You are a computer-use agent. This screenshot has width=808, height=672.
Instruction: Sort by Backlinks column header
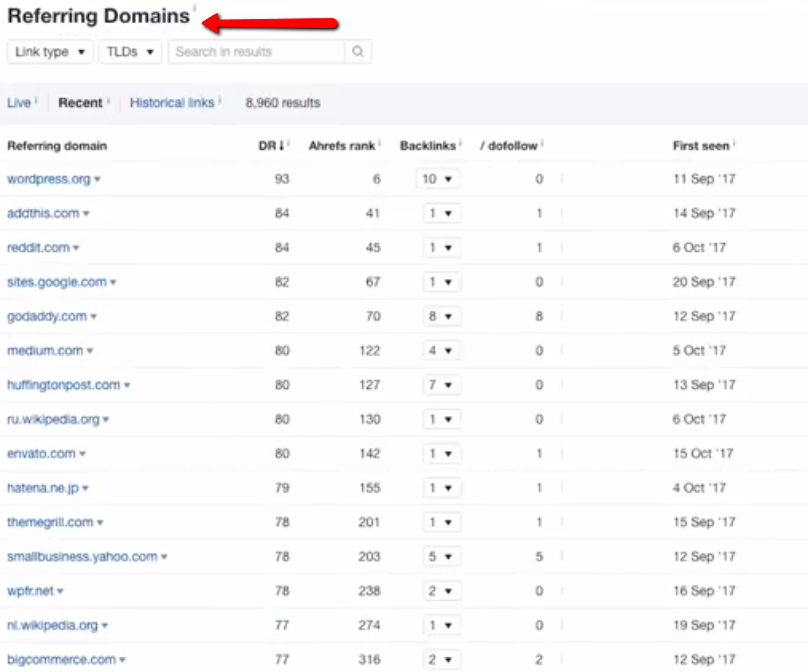point(428,146)
